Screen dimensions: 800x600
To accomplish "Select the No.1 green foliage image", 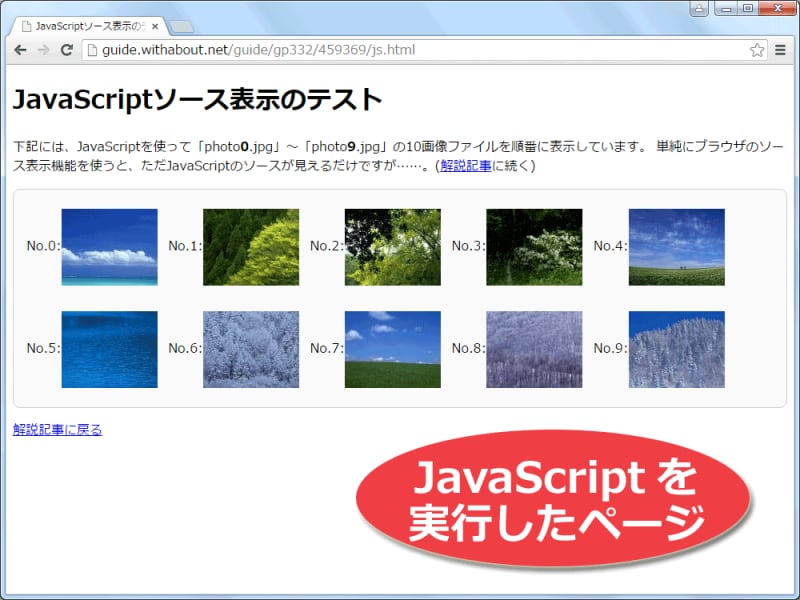I will [250, 246].
